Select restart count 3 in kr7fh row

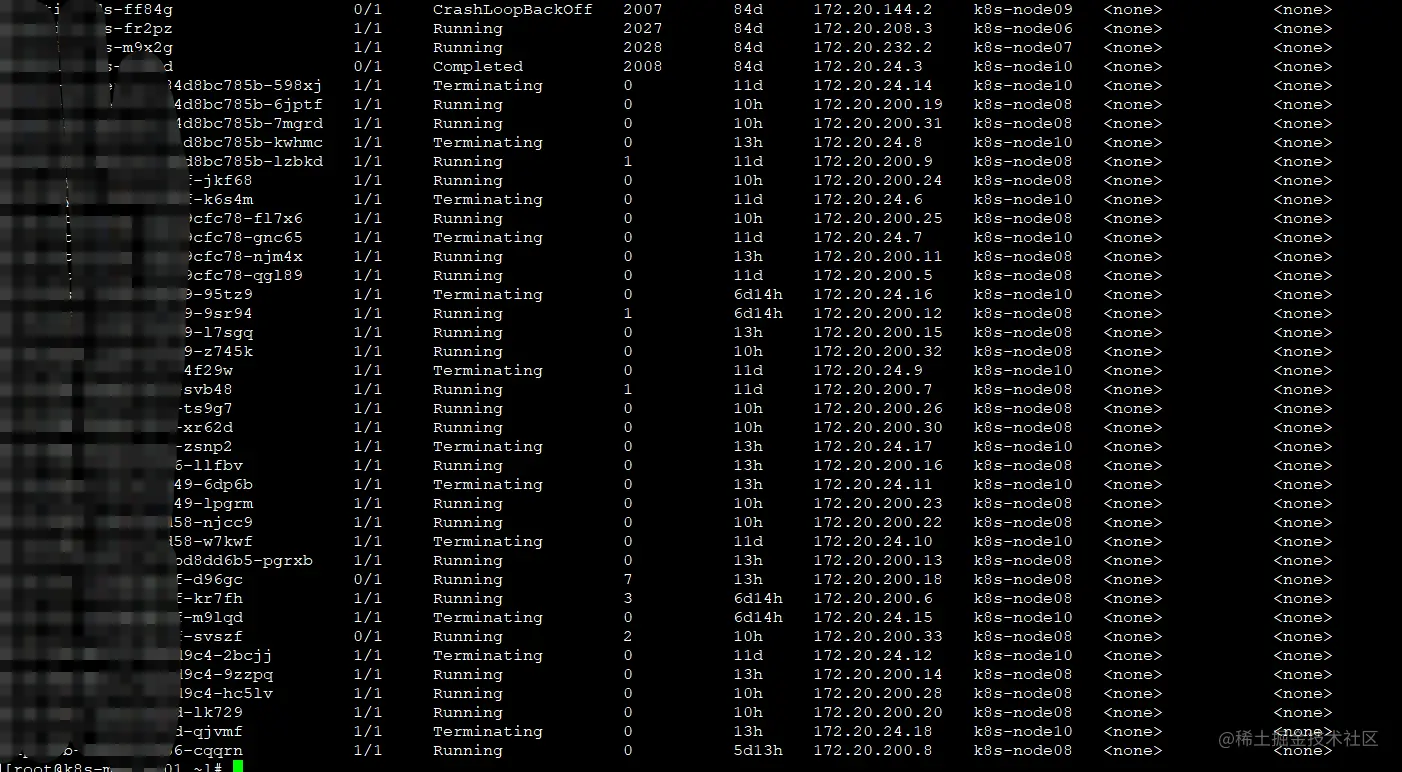(x=628, y=599)
